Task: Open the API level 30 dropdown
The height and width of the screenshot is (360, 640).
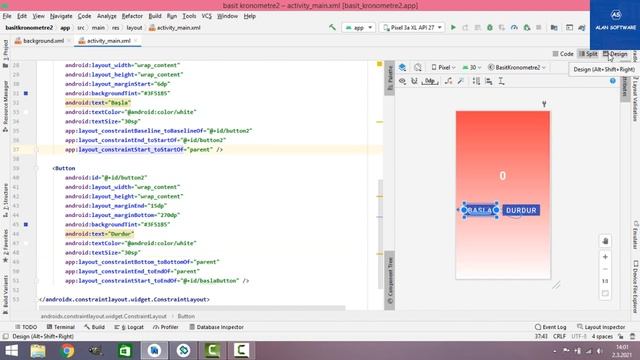Action: pos(472,67)
